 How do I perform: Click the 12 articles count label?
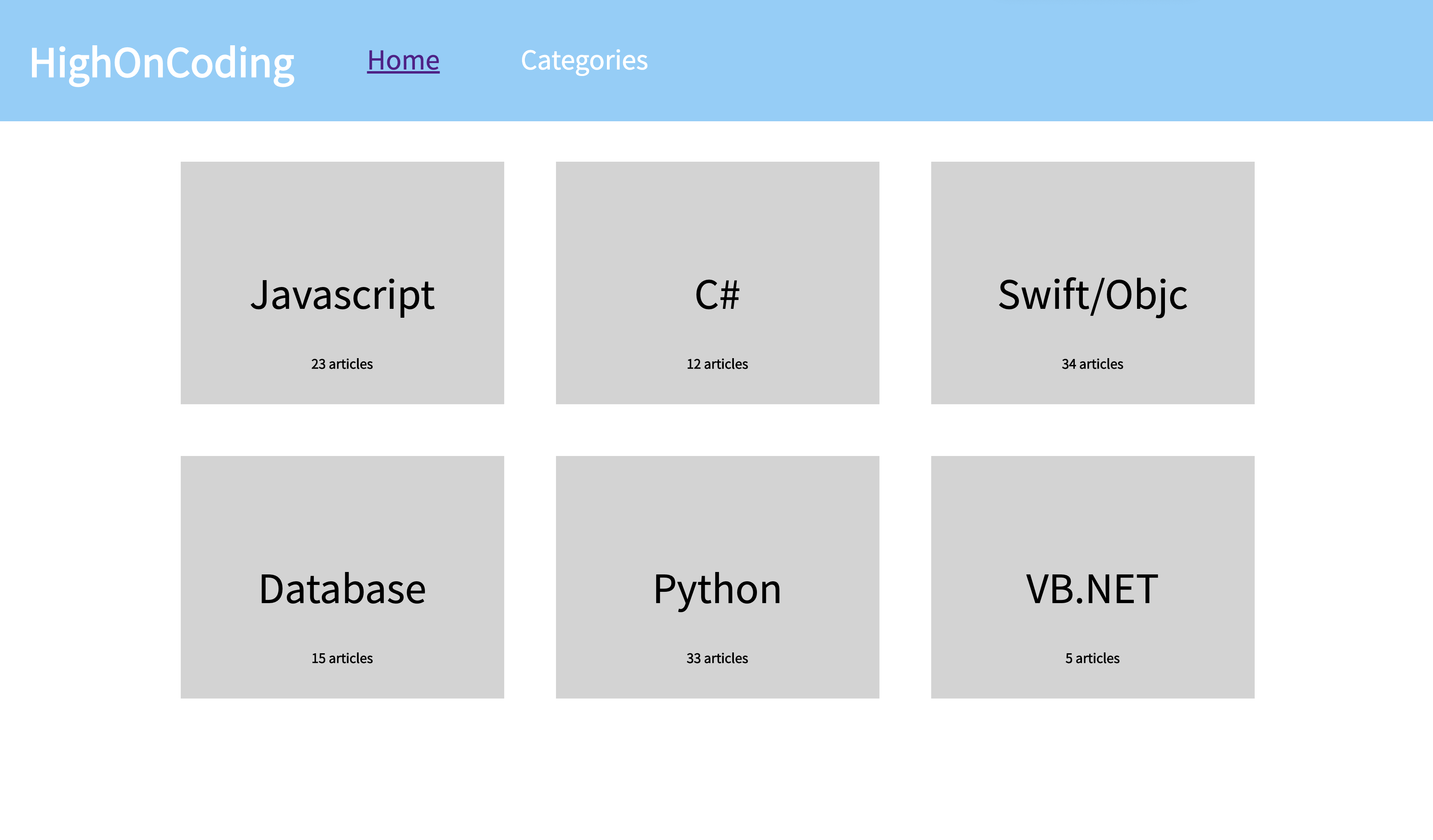click(x=717, y=364)
